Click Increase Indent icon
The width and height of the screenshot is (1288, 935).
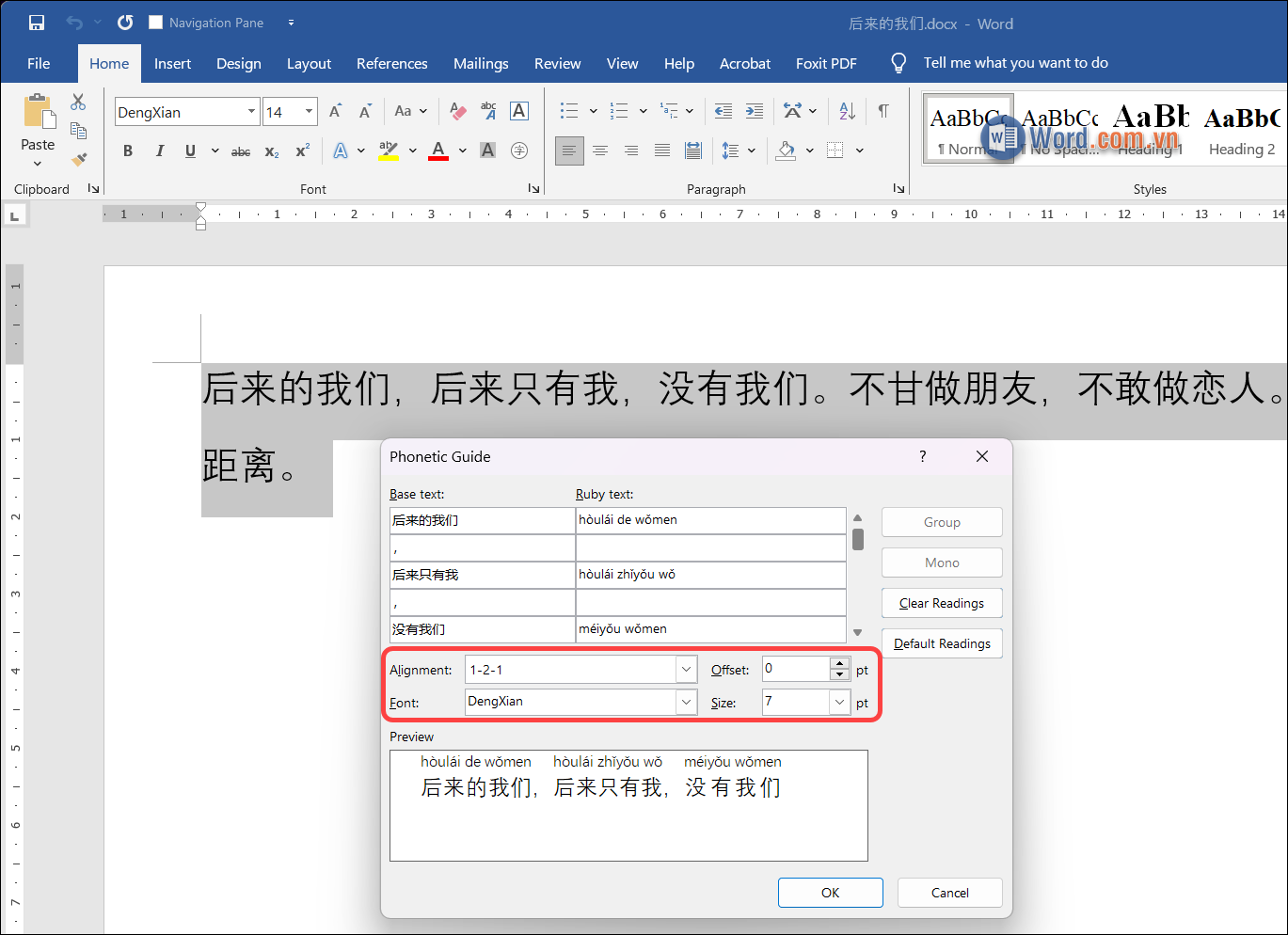pos(755,111)
